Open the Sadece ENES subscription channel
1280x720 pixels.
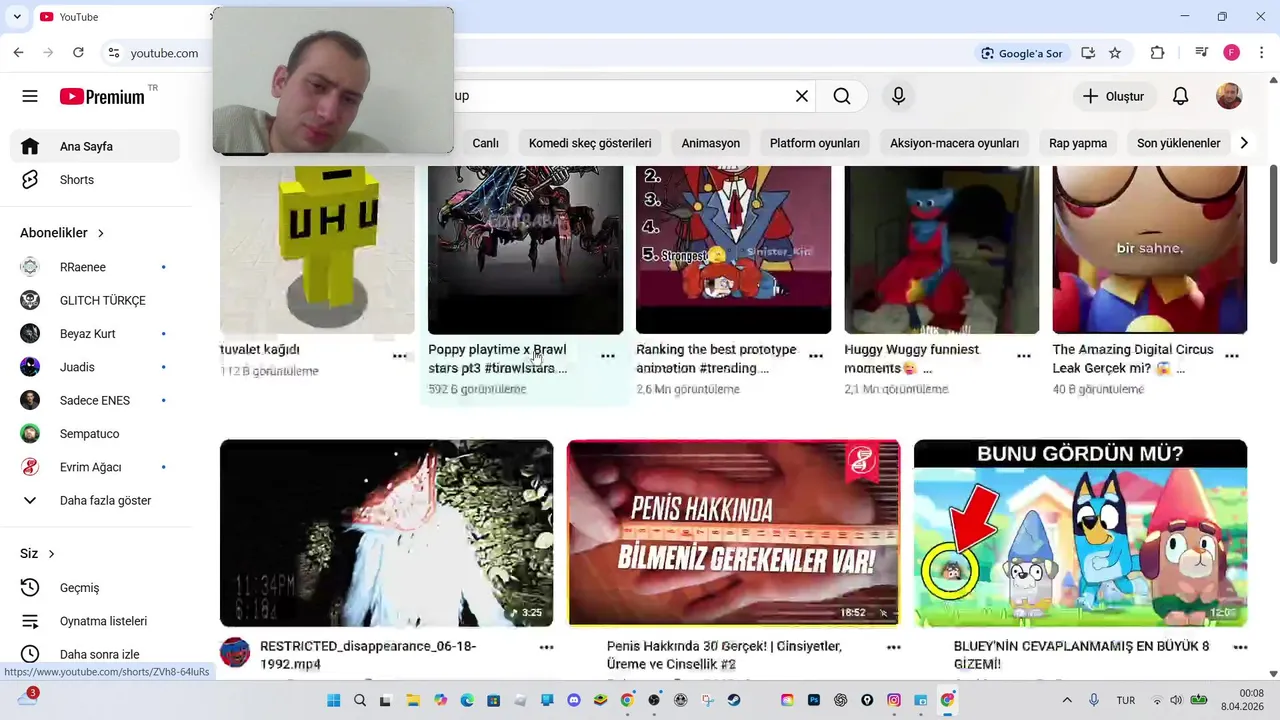point(95,400)
